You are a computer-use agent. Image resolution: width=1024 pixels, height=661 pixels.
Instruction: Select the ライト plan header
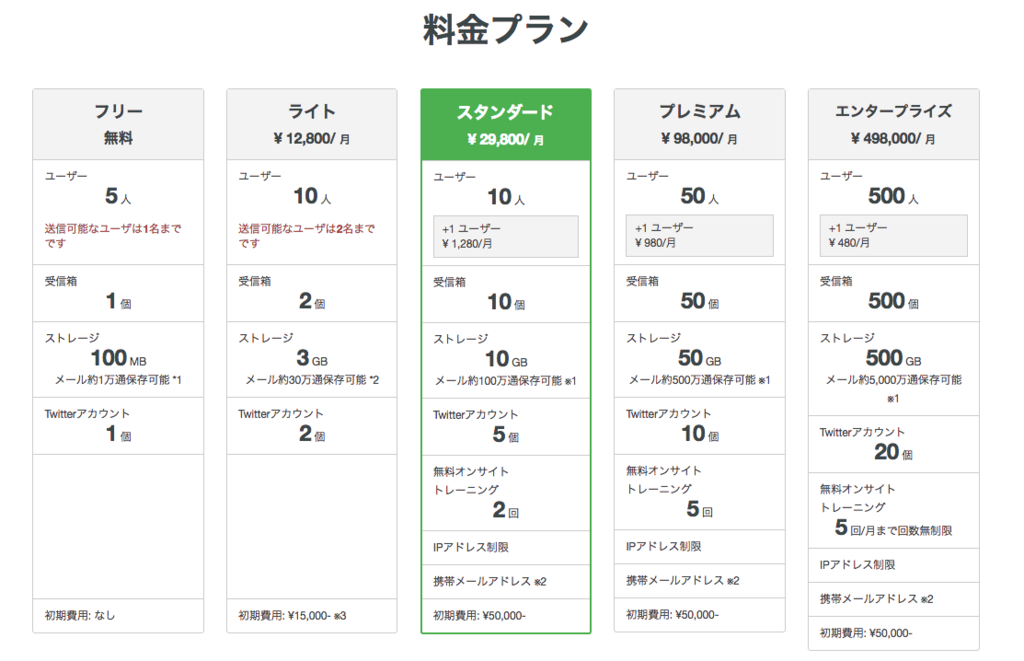312,124
